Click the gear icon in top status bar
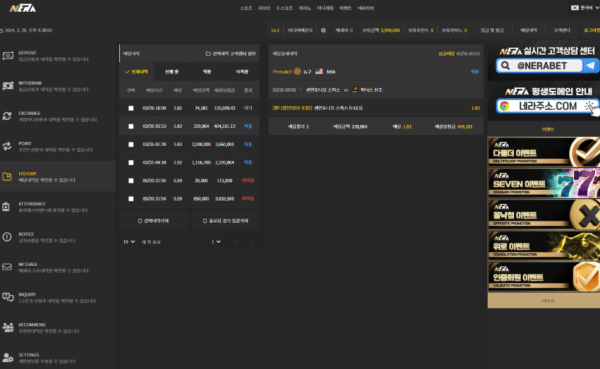The width and height of the screenshot is (600, 369). coord(323,30)
